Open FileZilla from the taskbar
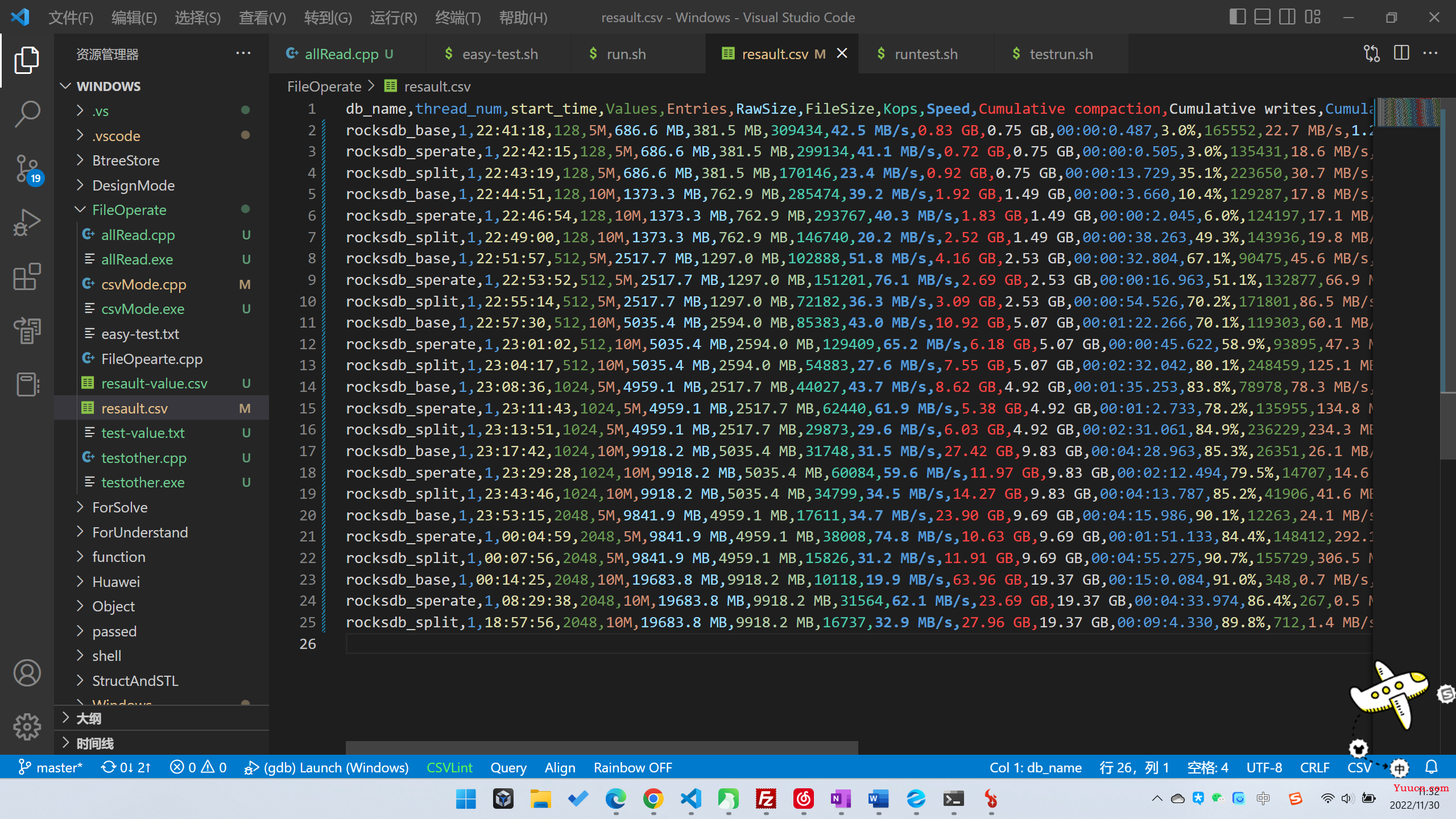This screenshot has height=819, width=1456. click(x=766, y=799)
